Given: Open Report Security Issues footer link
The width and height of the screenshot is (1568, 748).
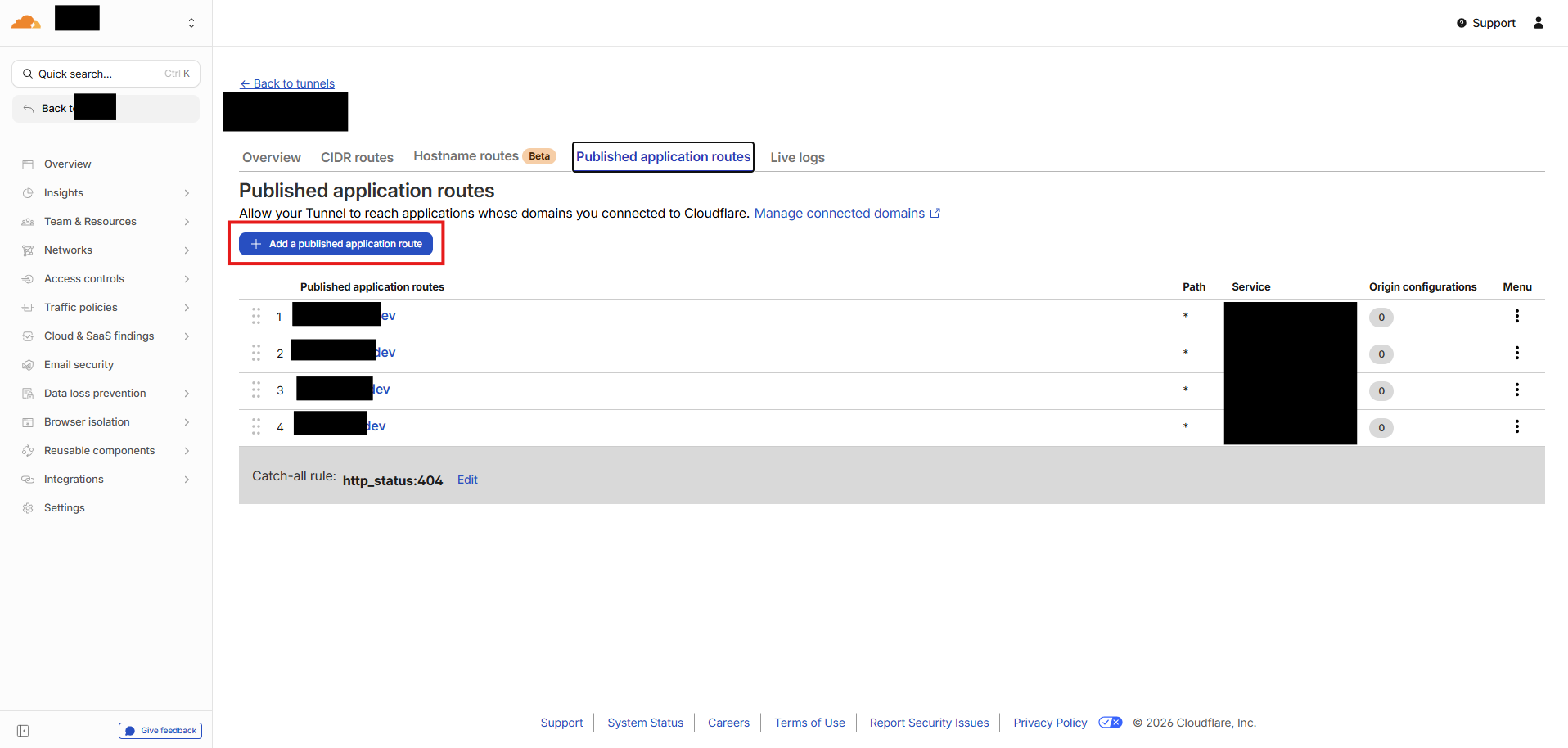Looking at the screenshot, I should [929, 723].
